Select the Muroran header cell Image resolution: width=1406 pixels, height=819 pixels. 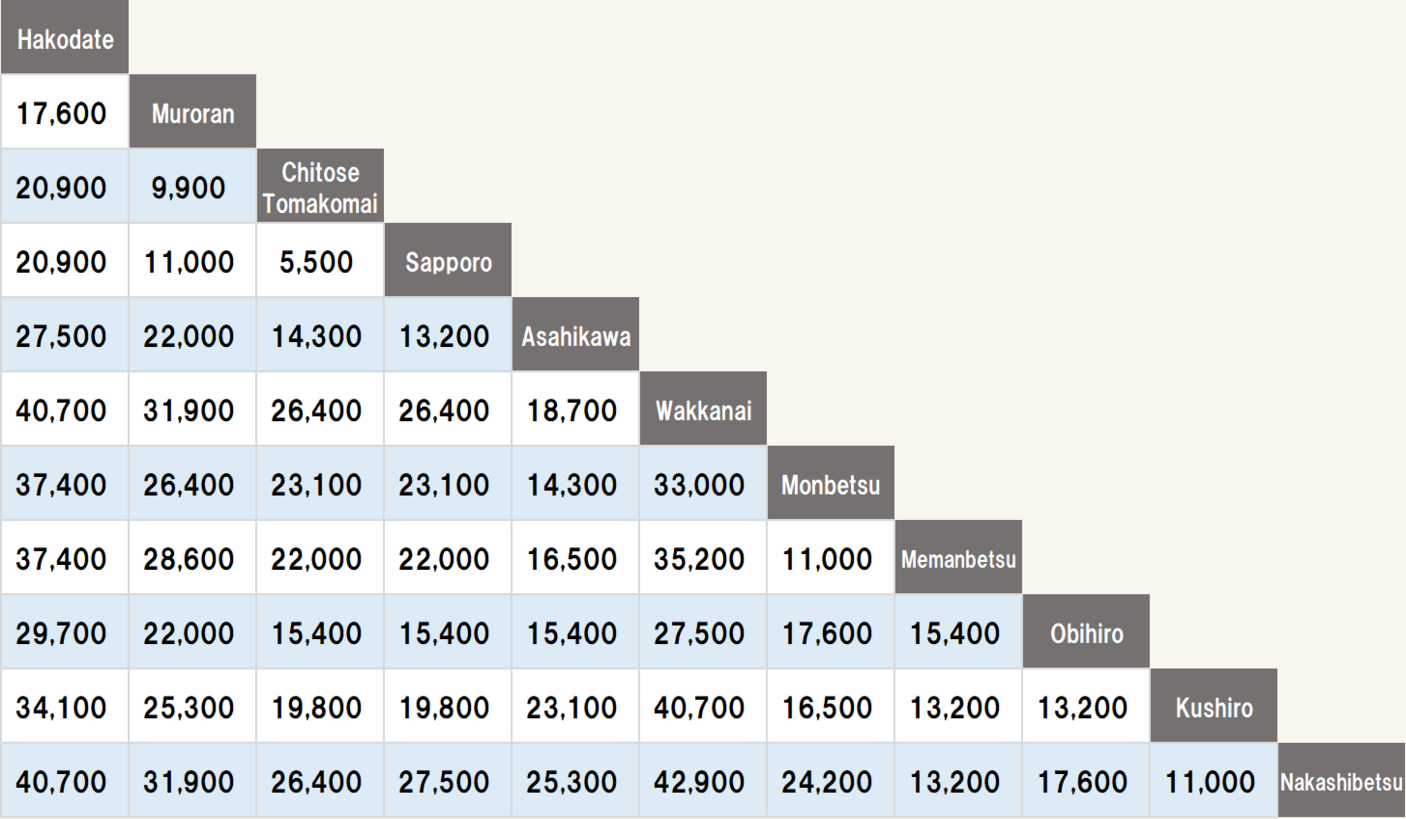[192, 113]
